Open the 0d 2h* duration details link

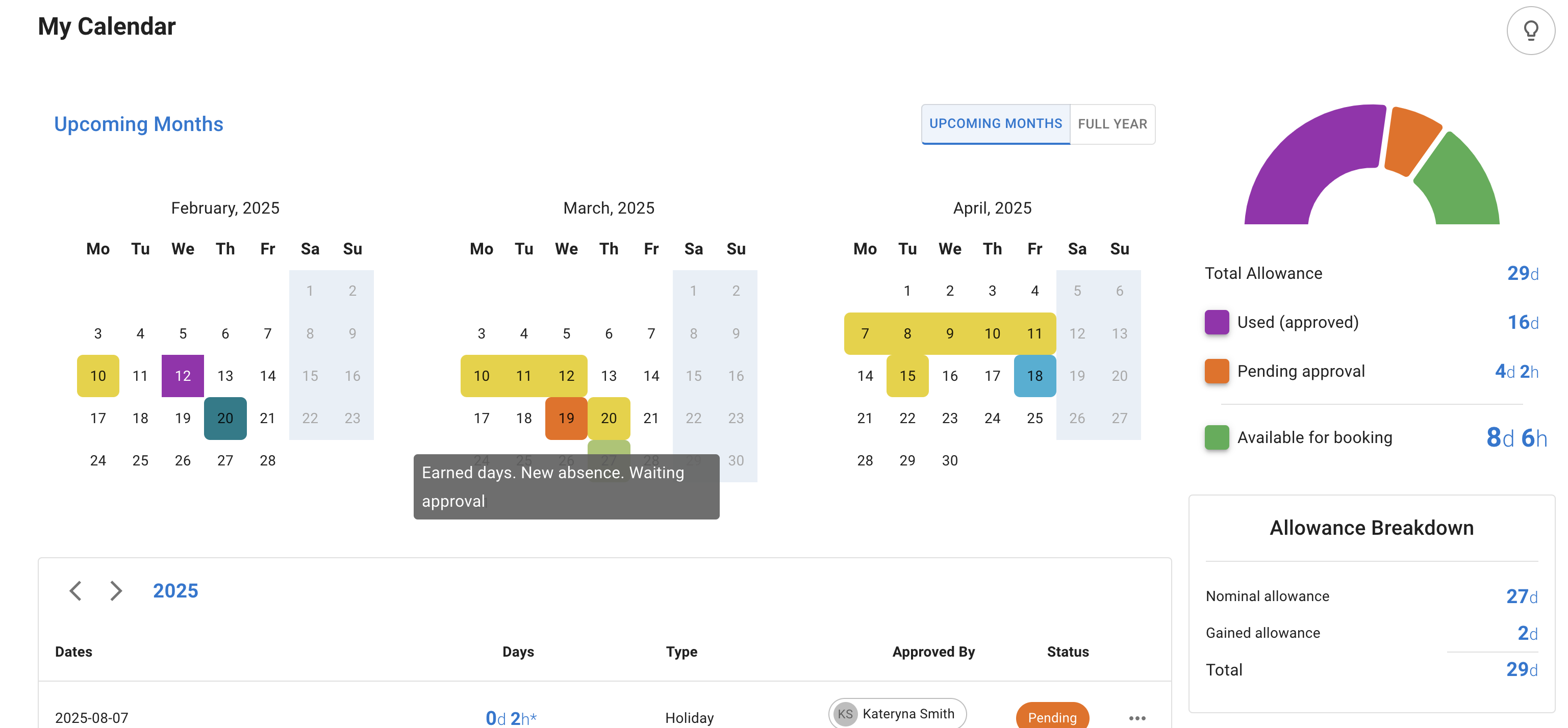510,718
